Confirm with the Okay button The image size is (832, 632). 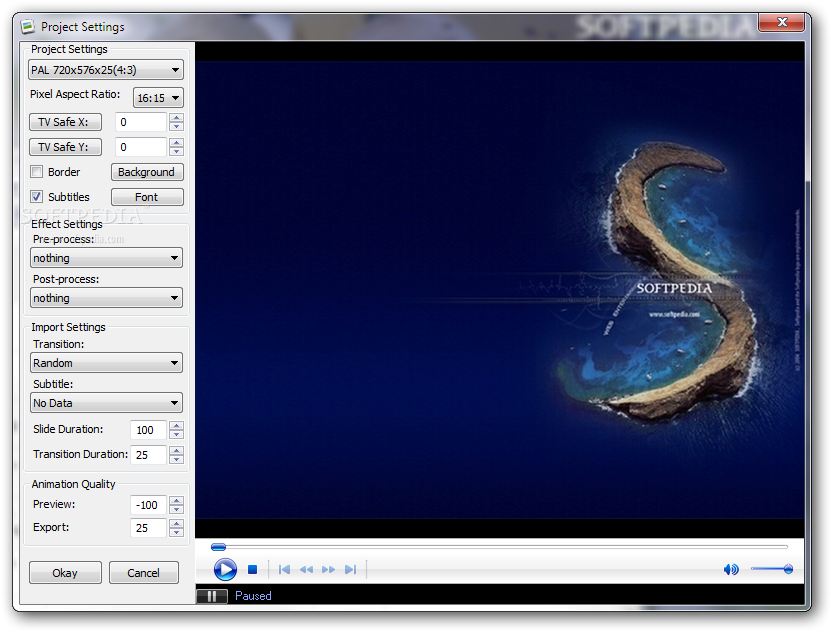(x=65, y=573)
